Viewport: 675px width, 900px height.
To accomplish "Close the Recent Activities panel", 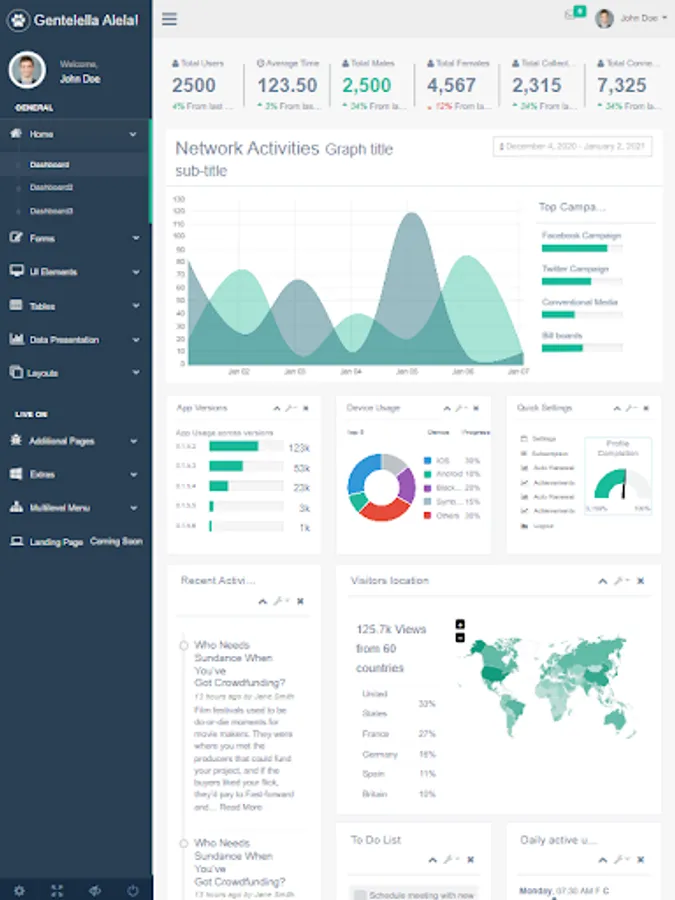I will point(300,601).
